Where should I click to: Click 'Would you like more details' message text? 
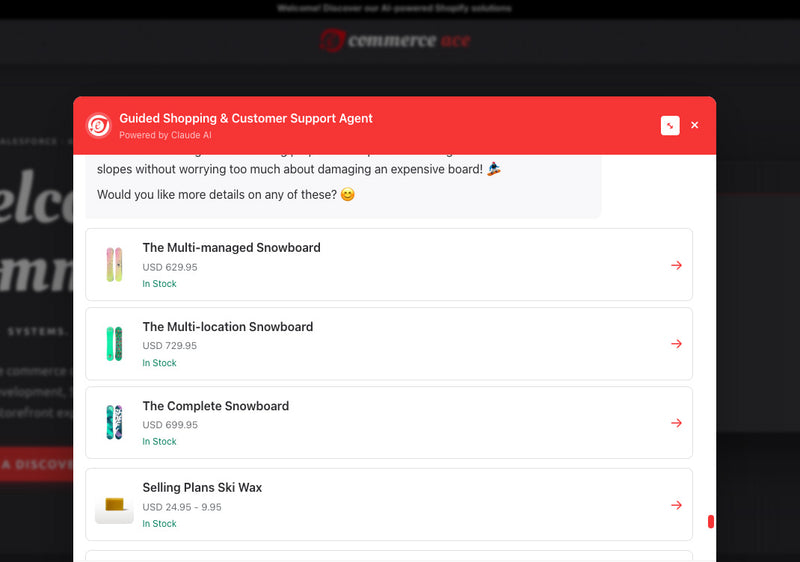click(217, 195)
